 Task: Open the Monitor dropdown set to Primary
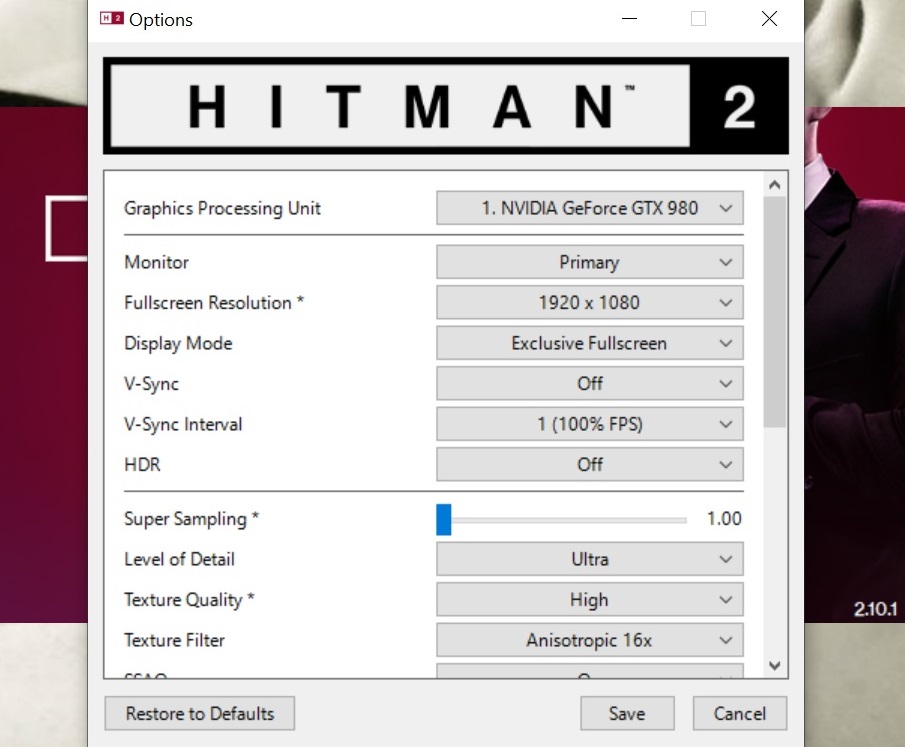tap(589, 262)
